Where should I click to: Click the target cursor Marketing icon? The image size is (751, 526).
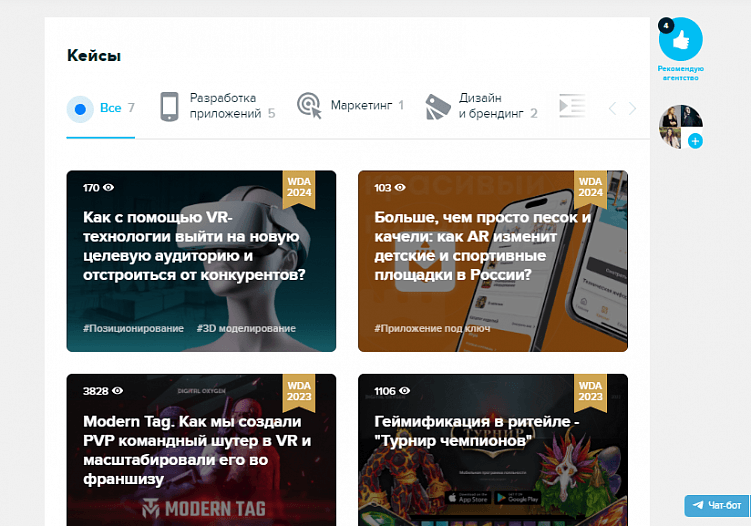point(309,105)
